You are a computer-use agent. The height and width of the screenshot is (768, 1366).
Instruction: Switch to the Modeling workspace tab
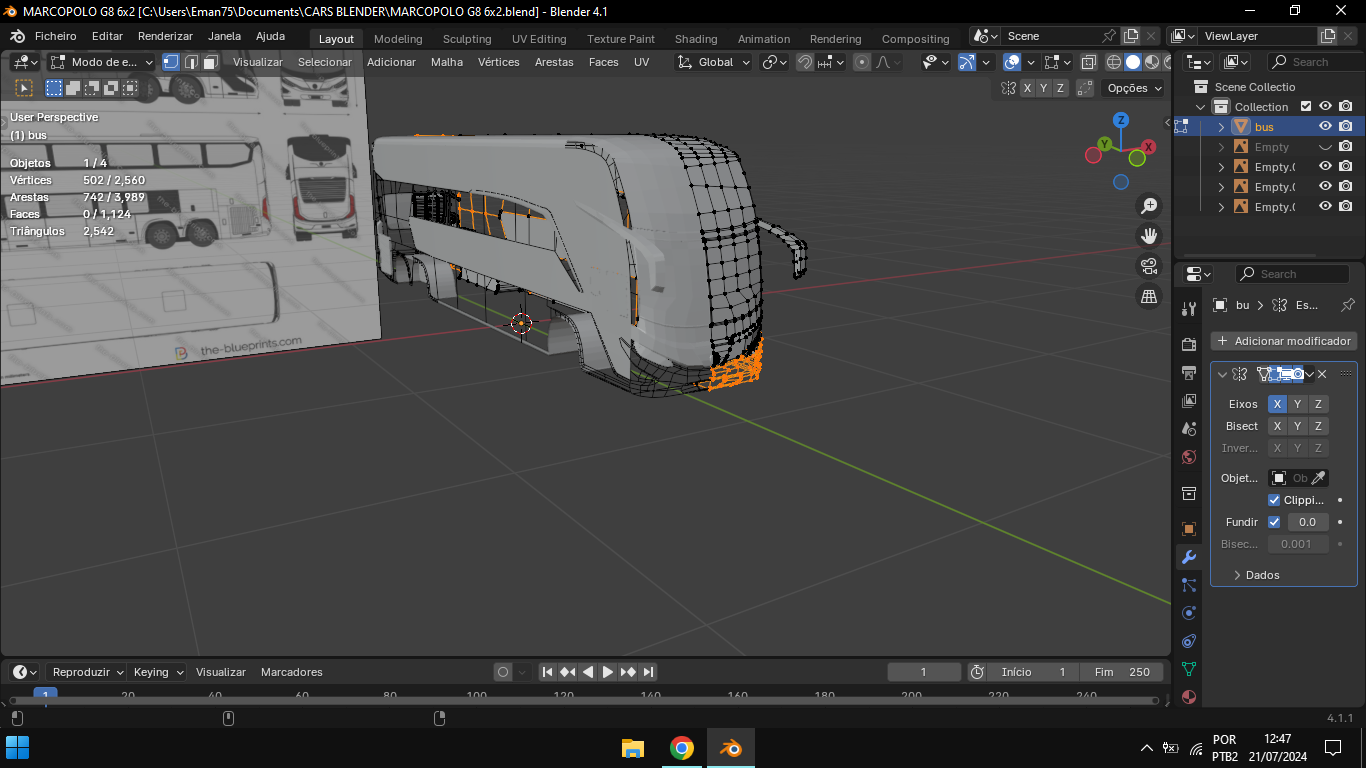398,39
